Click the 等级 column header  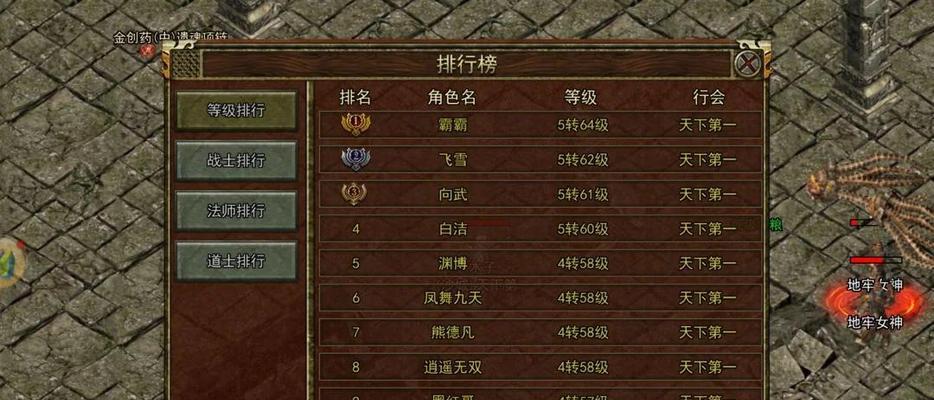(x=580, y=97)
